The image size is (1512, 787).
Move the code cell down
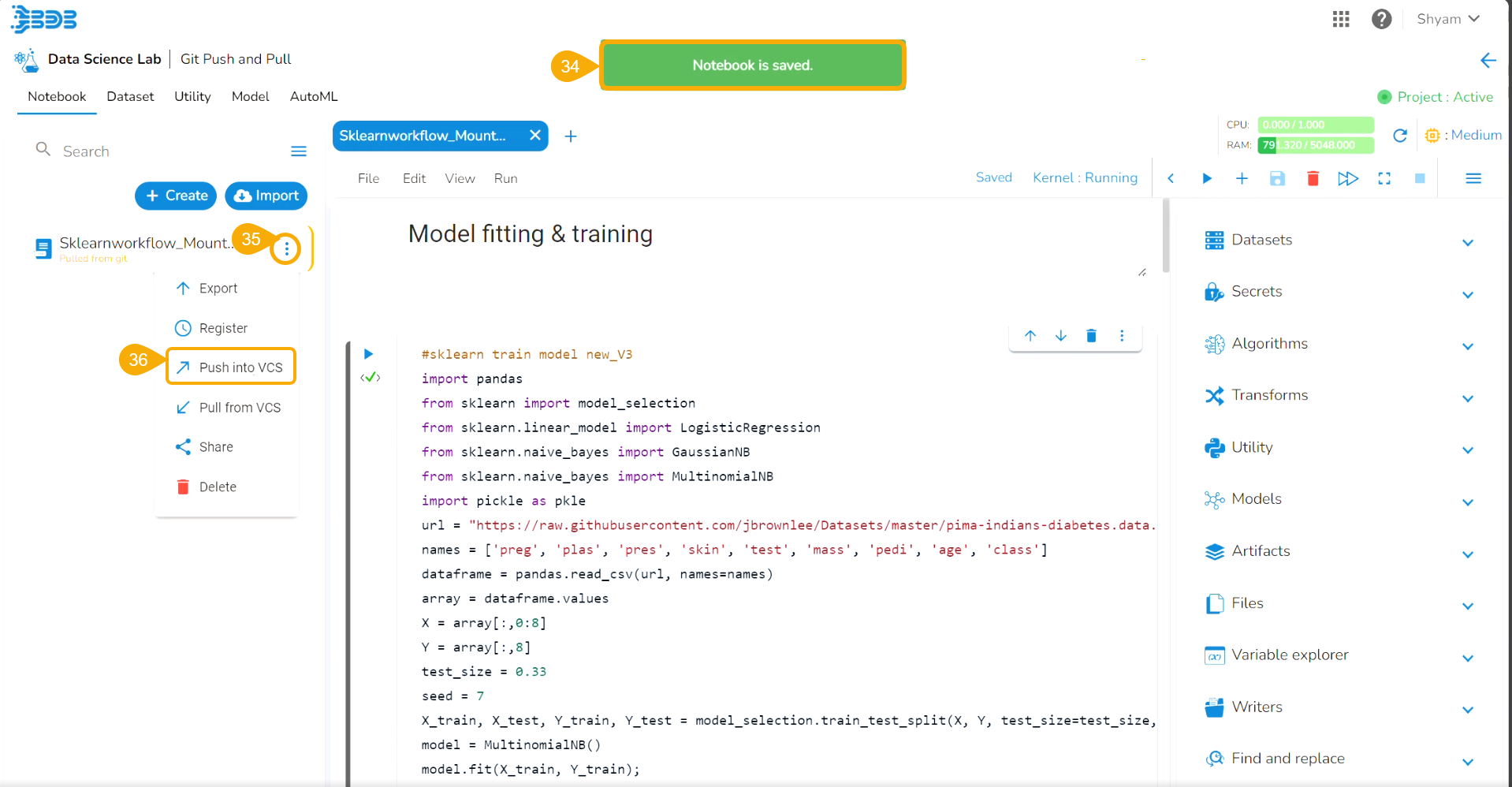(x=1061, y=336)
